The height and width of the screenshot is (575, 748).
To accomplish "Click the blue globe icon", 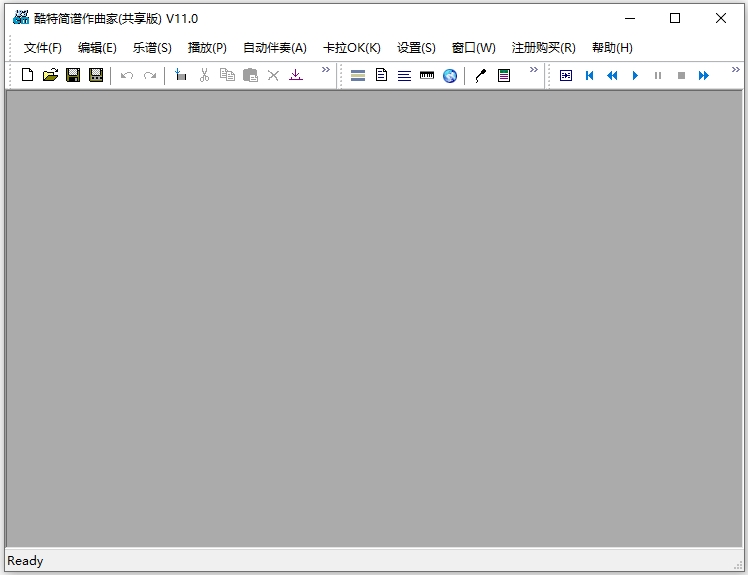I will coord(450,75).
